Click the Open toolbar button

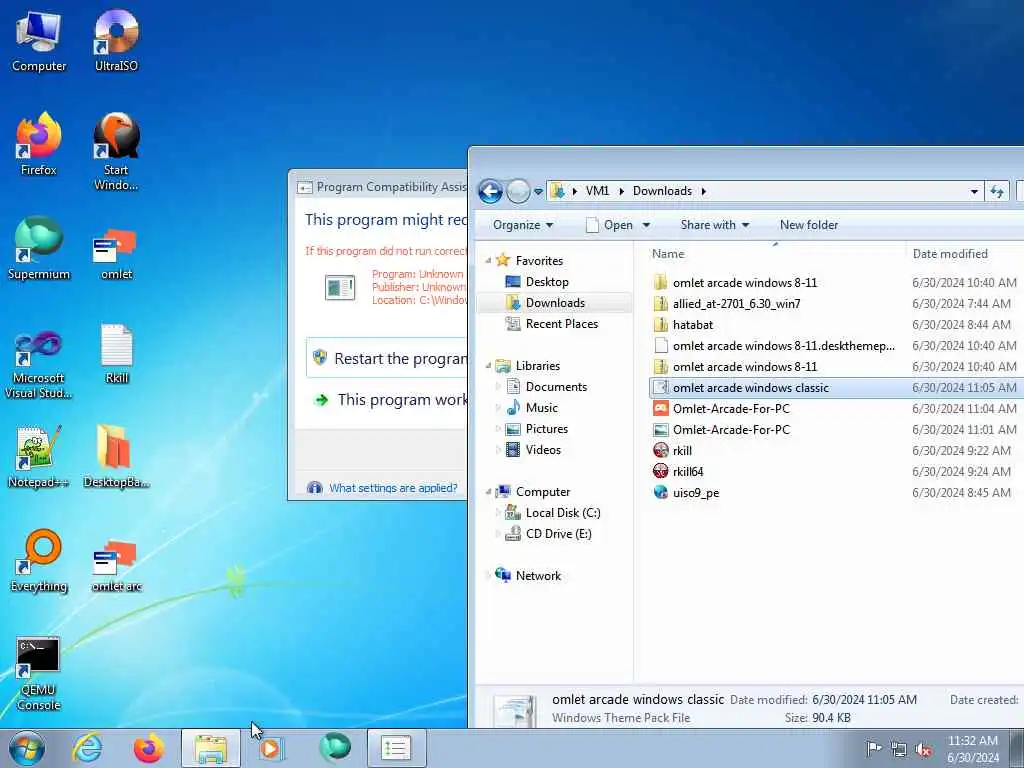(x=610, y=225)
